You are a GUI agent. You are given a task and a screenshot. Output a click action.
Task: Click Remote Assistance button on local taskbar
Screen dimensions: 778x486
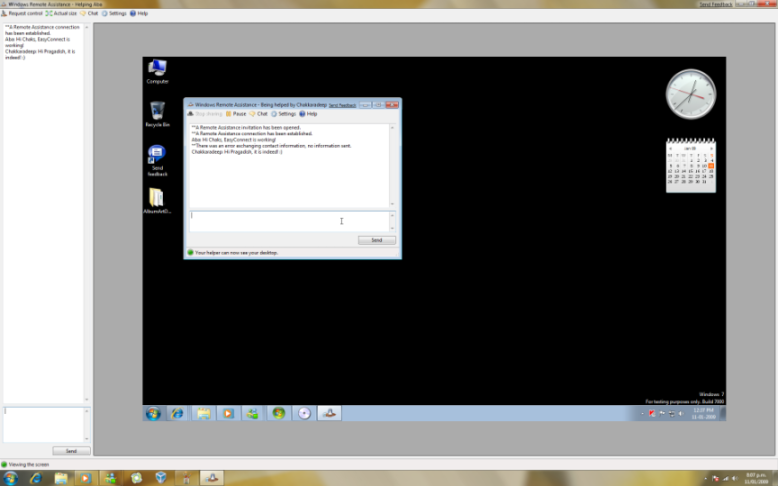pos(212,478)
